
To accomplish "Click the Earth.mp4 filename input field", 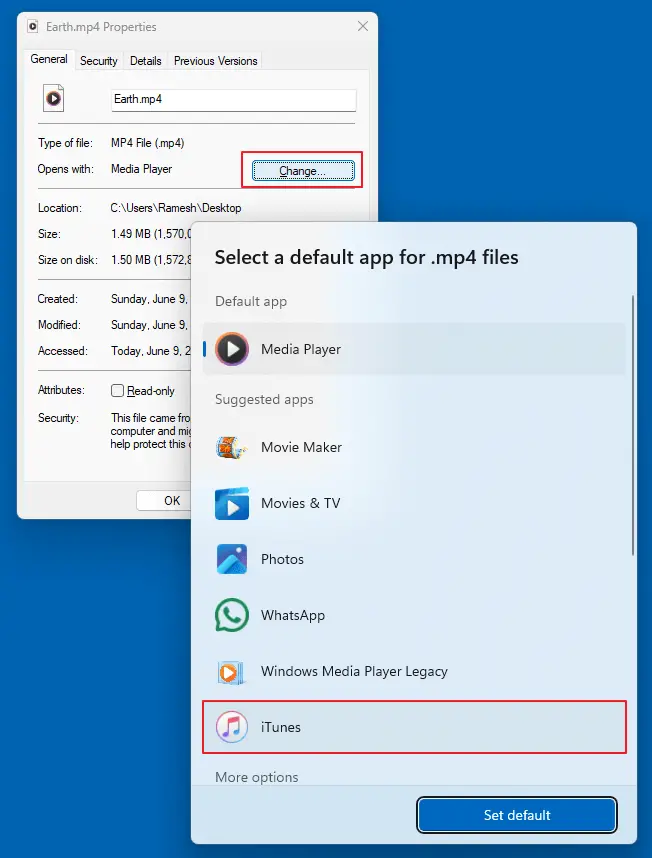I will [234, 100].
